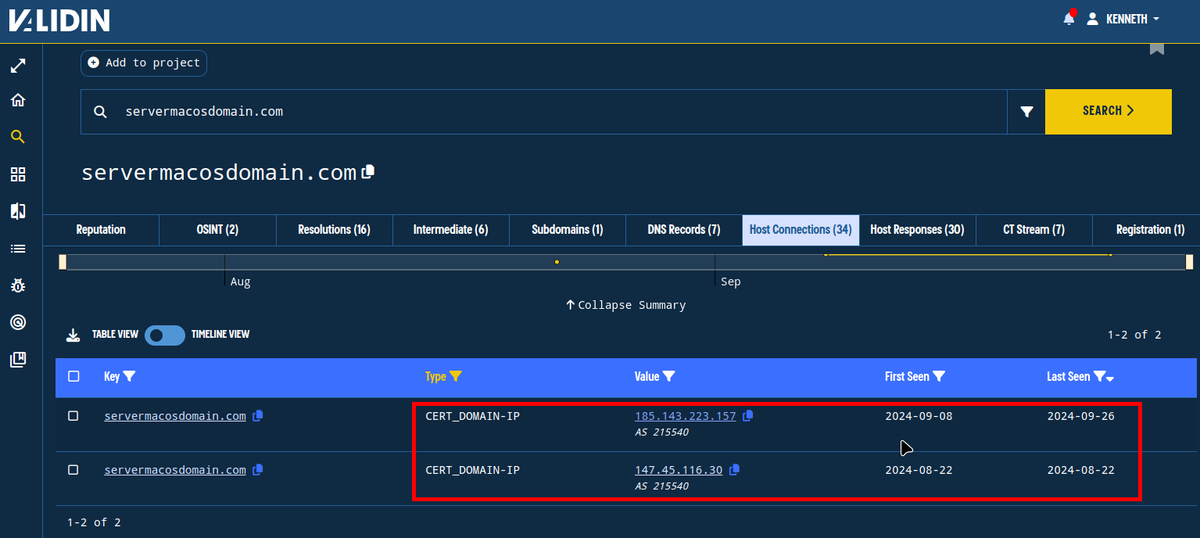Open first servermacosdomain.com key link
This screenshot has width=1200, height=538.
[175, 416]
